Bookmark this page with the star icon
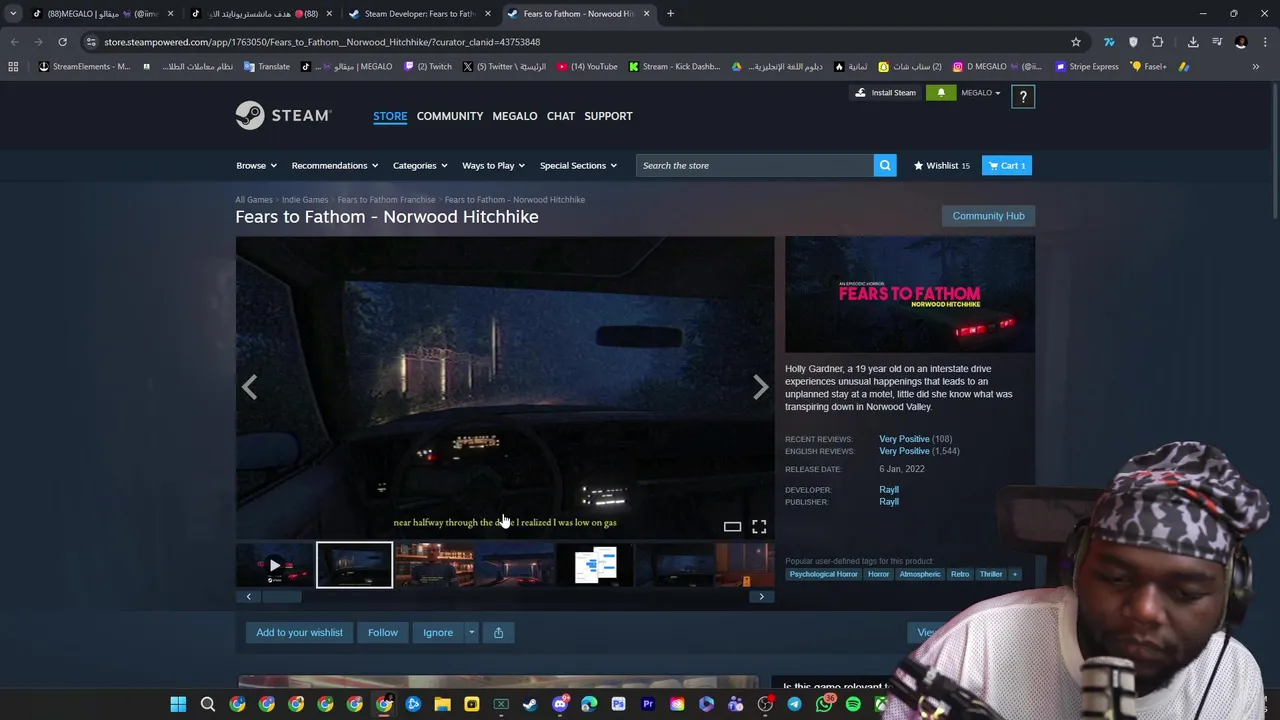The image size is (1280, 720). click(1076, 42)
